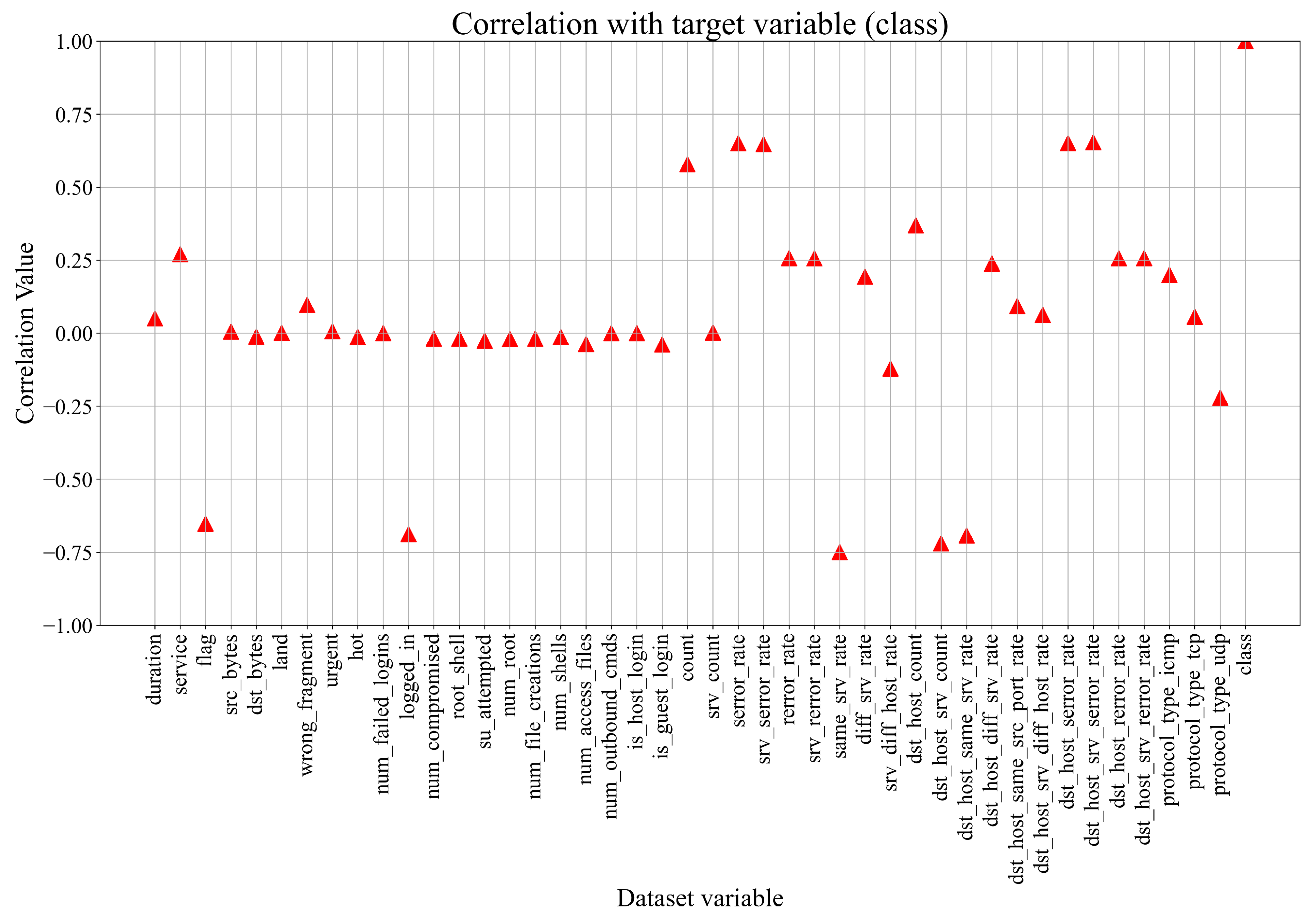Select the dst_host_count triangle marker
Viewport: 1314px width, 924px height.
(916, 226)
